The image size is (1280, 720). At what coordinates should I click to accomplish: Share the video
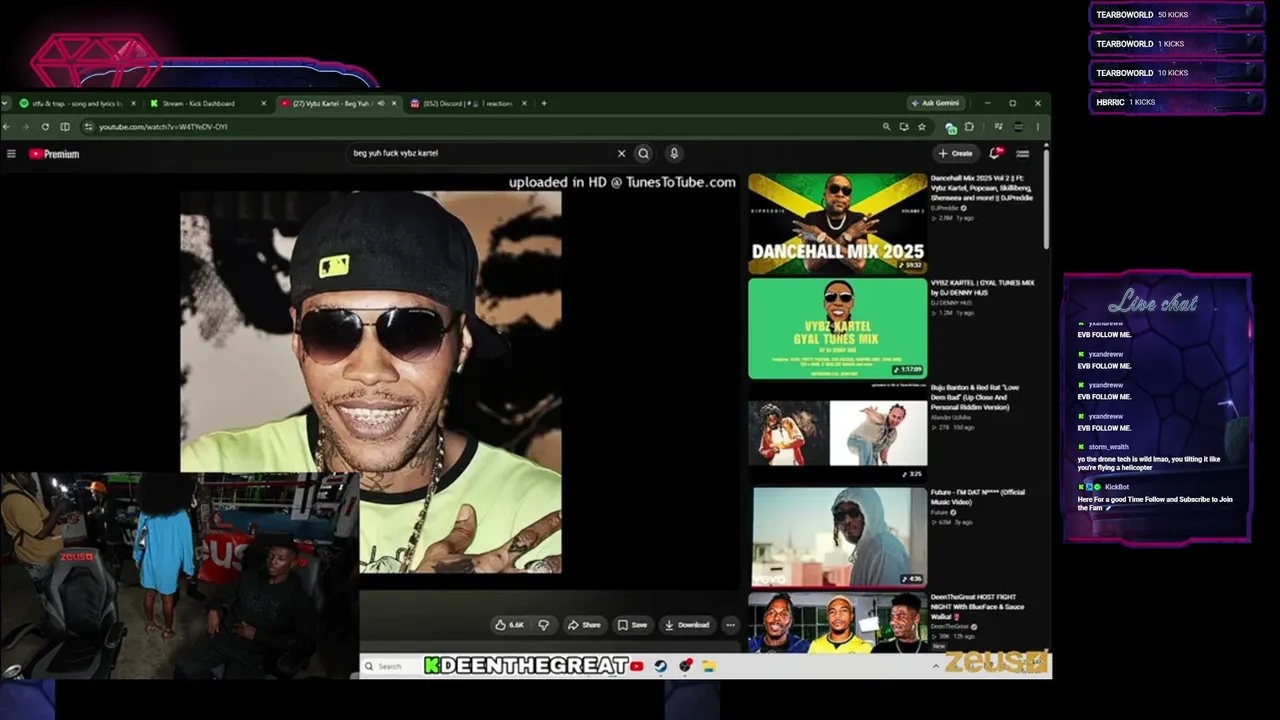[x=584, y=625]
